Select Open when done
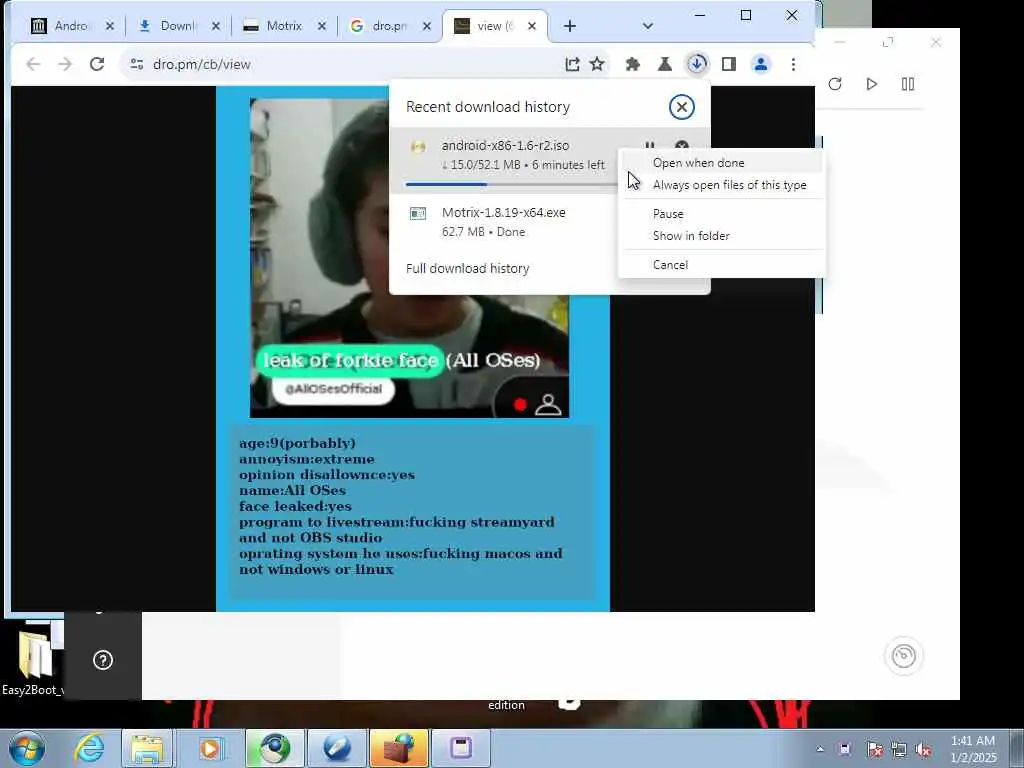 pos(698,163)
